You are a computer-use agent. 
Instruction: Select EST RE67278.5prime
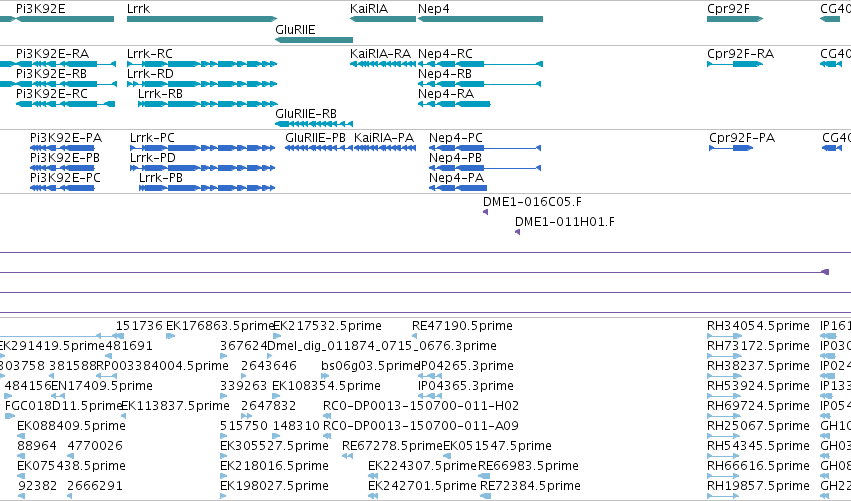[348, 456]
